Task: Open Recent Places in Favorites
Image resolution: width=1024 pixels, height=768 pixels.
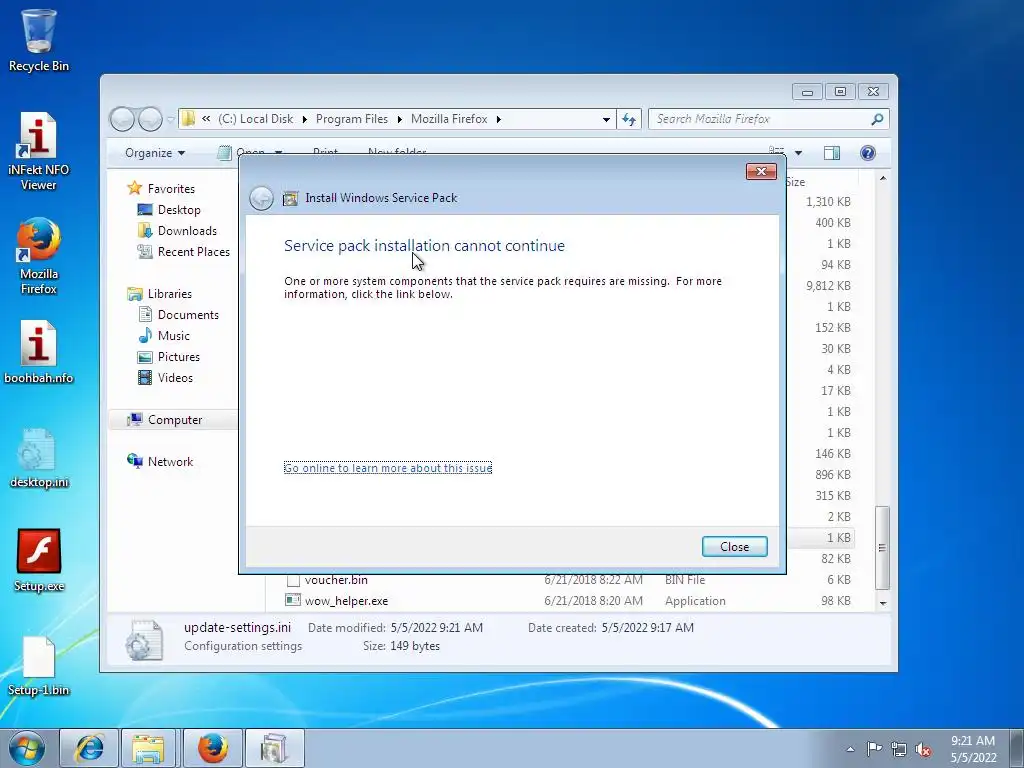Action: pos(193,251)
